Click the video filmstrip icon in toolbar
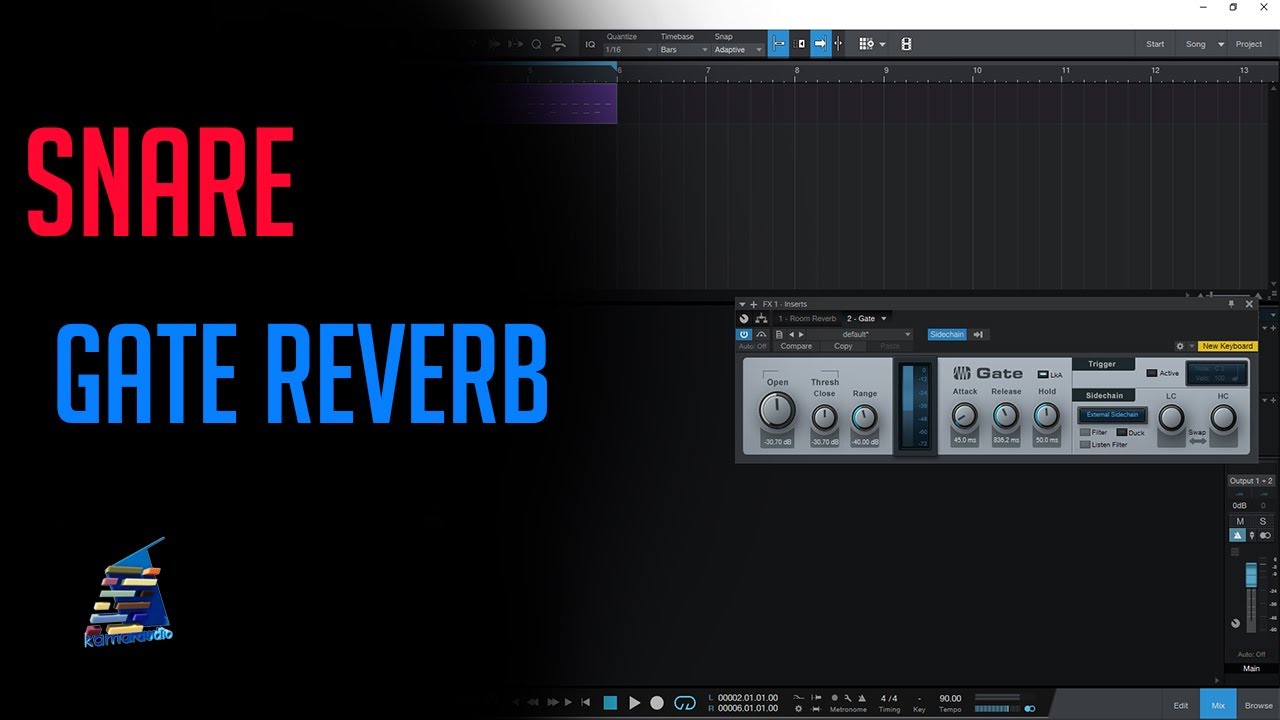The width and height of the screenshot is (1280, 720). pos(906,44)
